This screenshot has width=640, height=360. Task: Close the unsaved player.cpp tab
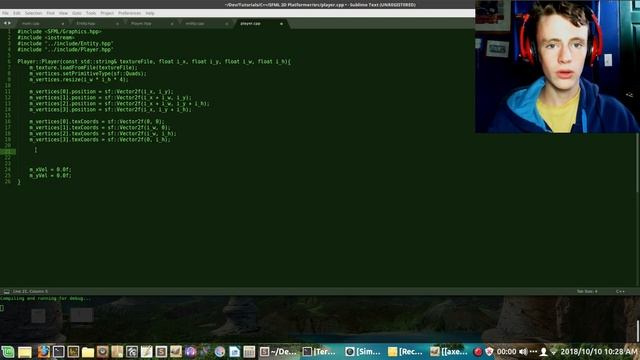point(281,24)
